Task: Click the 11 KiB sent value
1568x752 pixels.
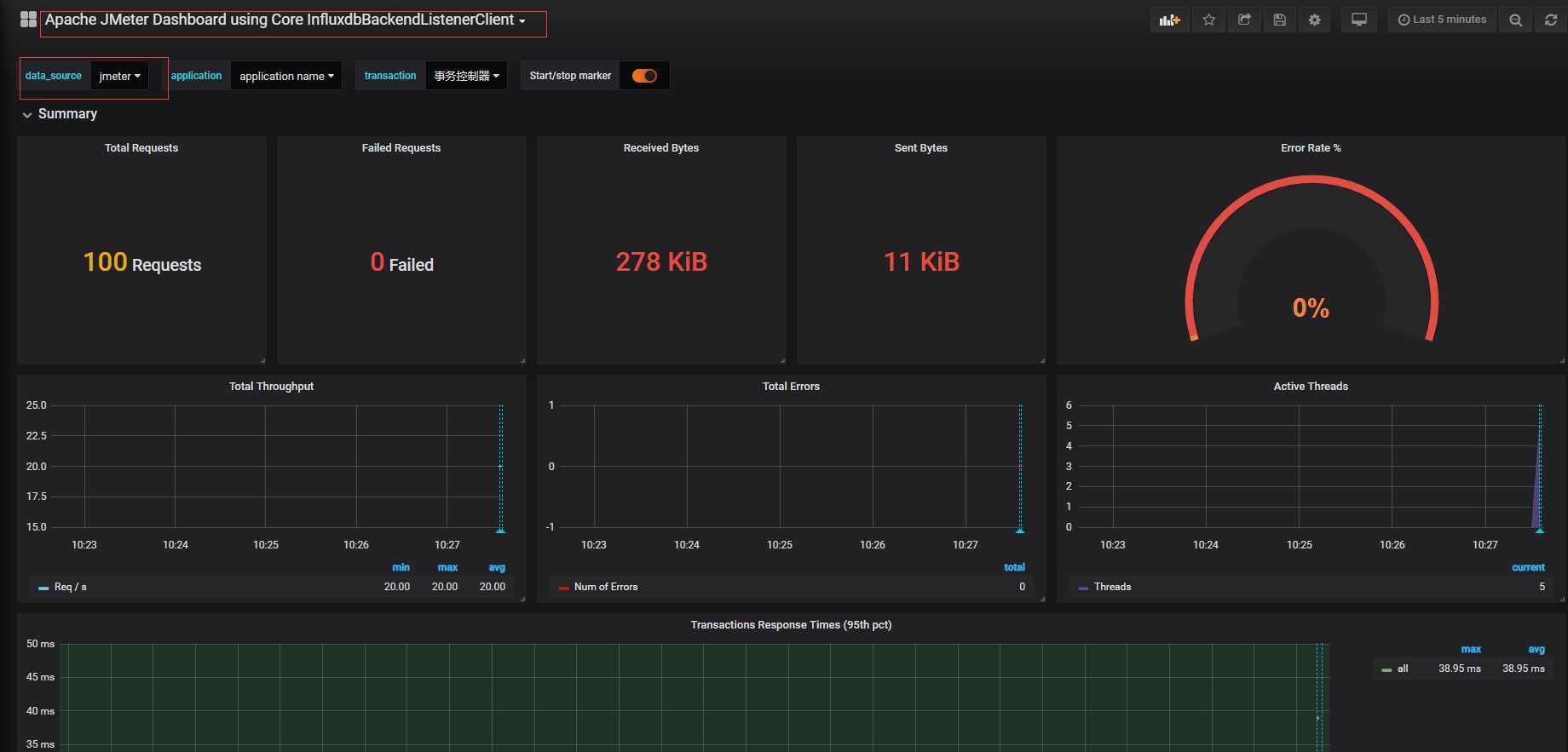Action: pos(921,261)
